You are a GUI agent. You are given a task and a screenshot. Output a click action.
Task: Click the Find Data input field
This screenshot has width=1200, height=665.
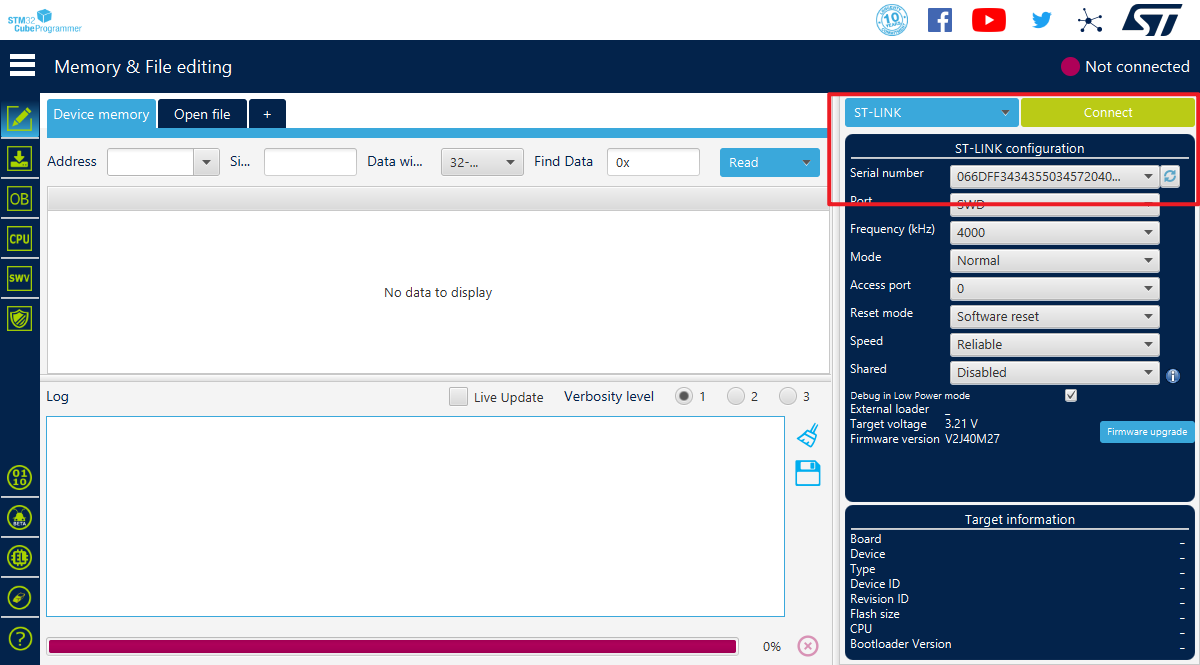click(x=653, y=162)
